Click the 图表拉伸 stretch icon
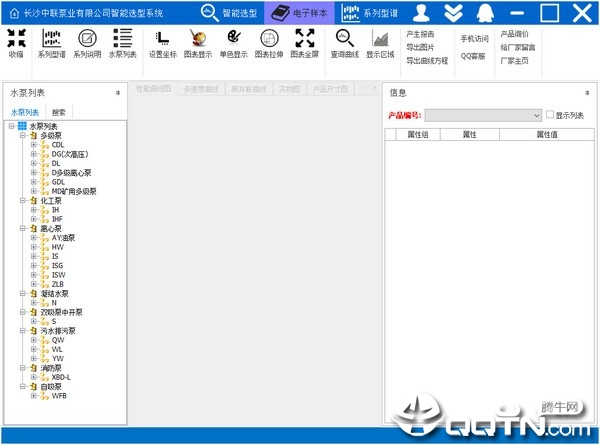Screen dimensions: 600x445 pyautogui.click(x=269, y=38)
